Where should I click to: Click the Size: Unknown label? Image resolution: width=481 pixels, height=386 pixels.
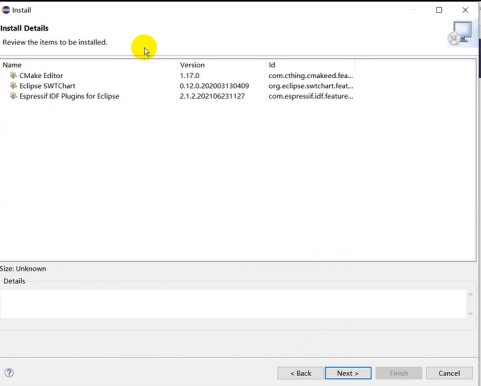click(x=23, y=268)
